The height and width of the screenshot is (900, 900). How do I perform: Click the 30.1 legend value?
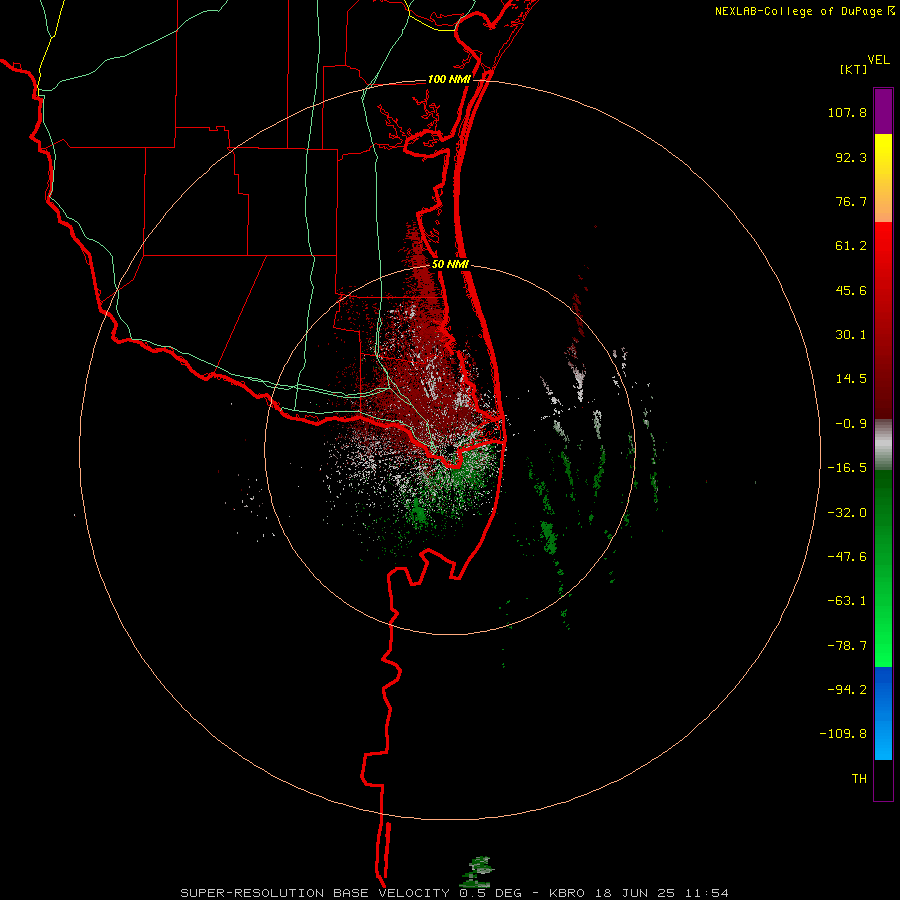(x=851, y=335)
